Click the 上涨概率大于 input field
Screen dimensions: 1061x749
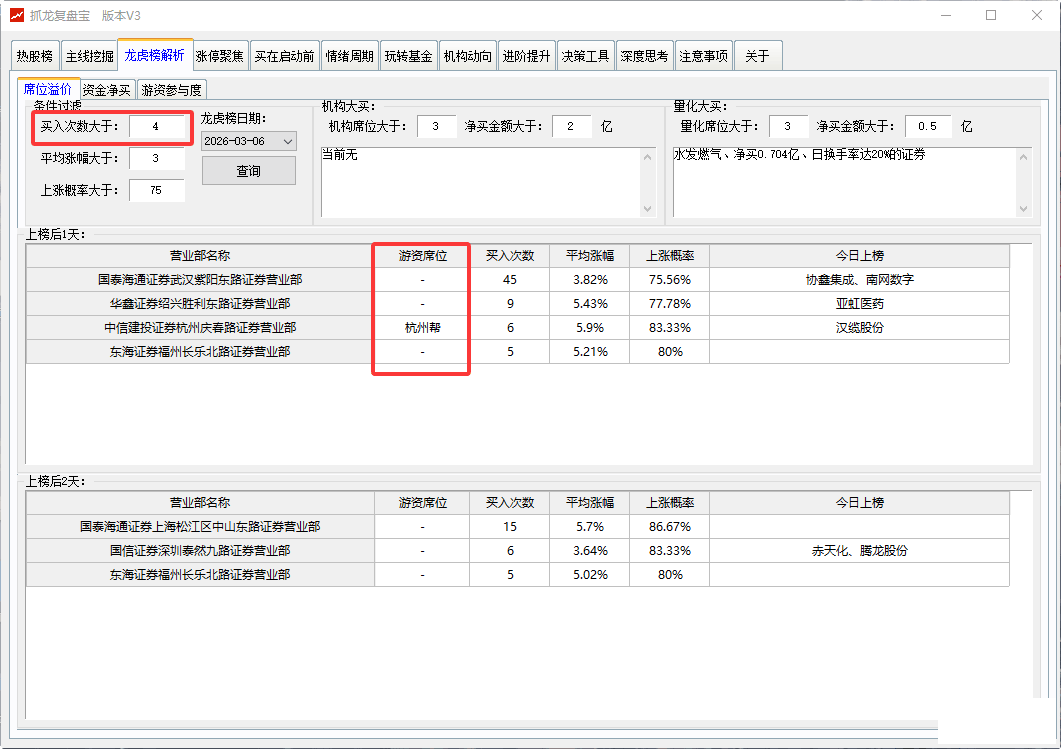point(157,191)
